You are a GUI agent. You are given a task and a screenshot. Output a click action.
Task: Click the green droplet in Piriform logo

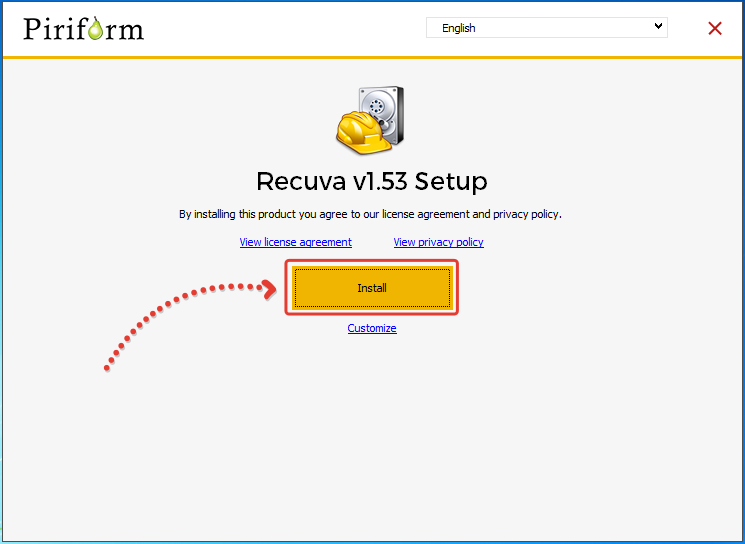[x=95, y=31]
